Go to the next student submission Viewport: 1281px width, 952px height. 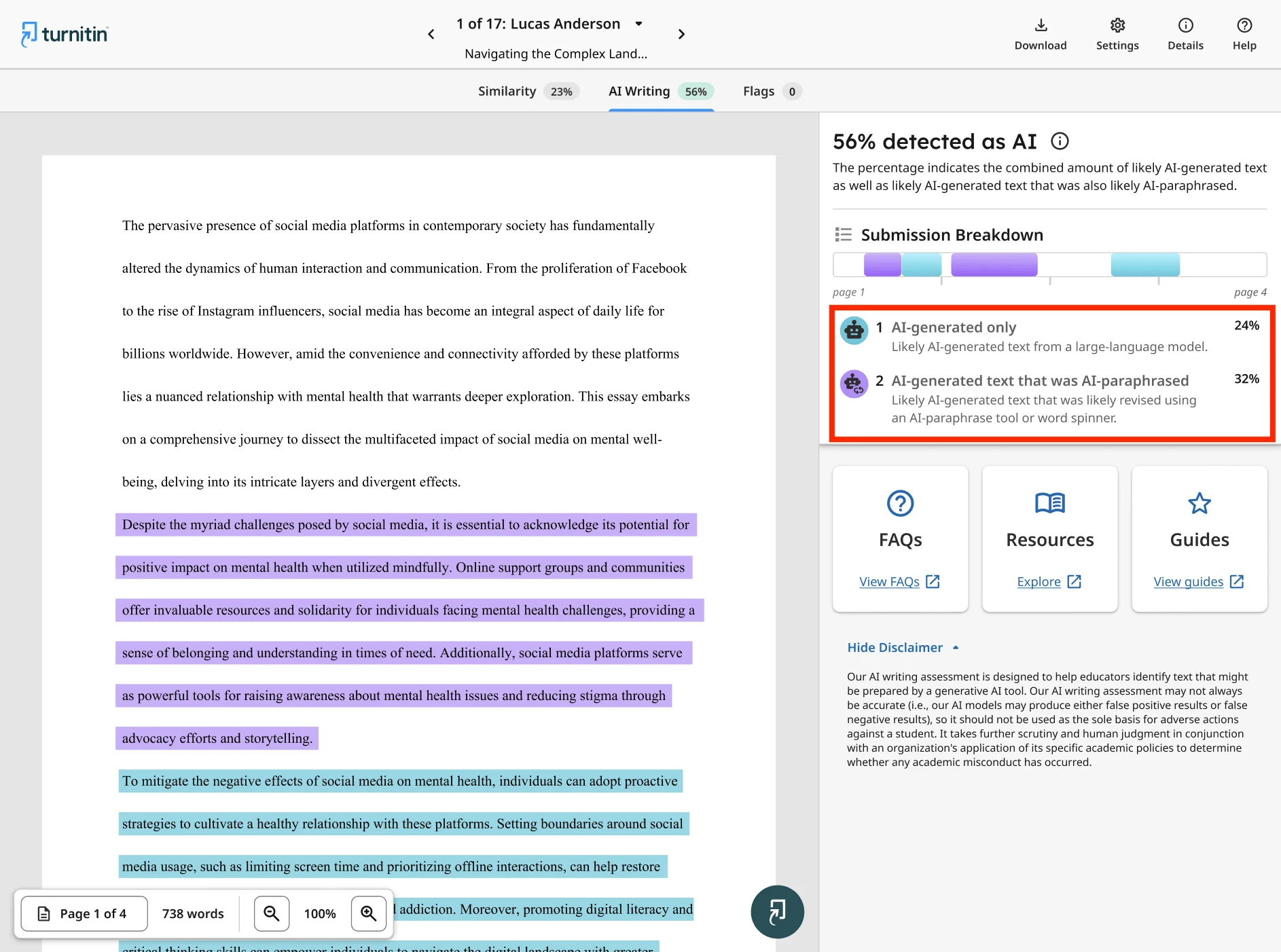pyautogui.click(x=681, y=34)
